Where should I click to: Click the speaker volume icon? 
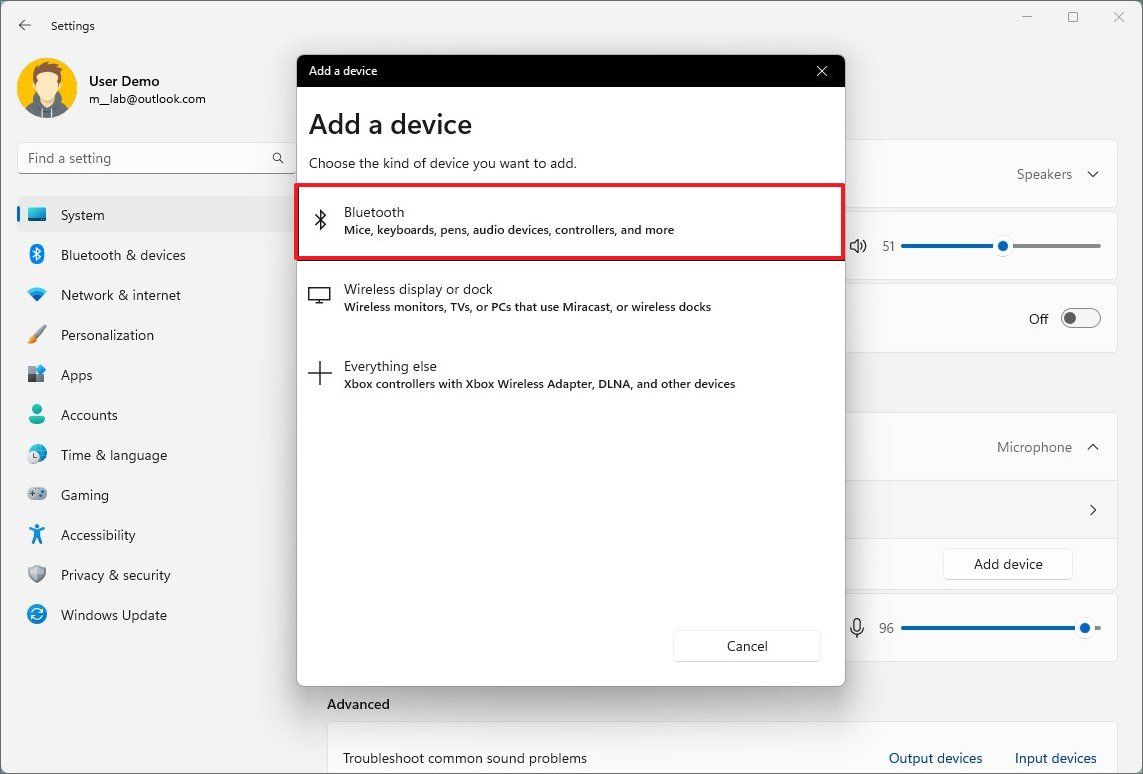point(858,245)
